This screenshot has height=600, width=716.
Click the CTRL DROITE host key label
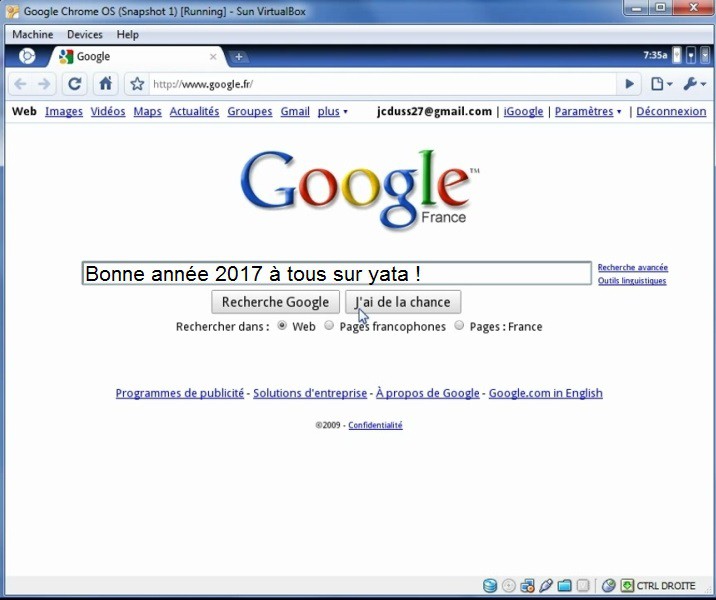pos(666,585)
